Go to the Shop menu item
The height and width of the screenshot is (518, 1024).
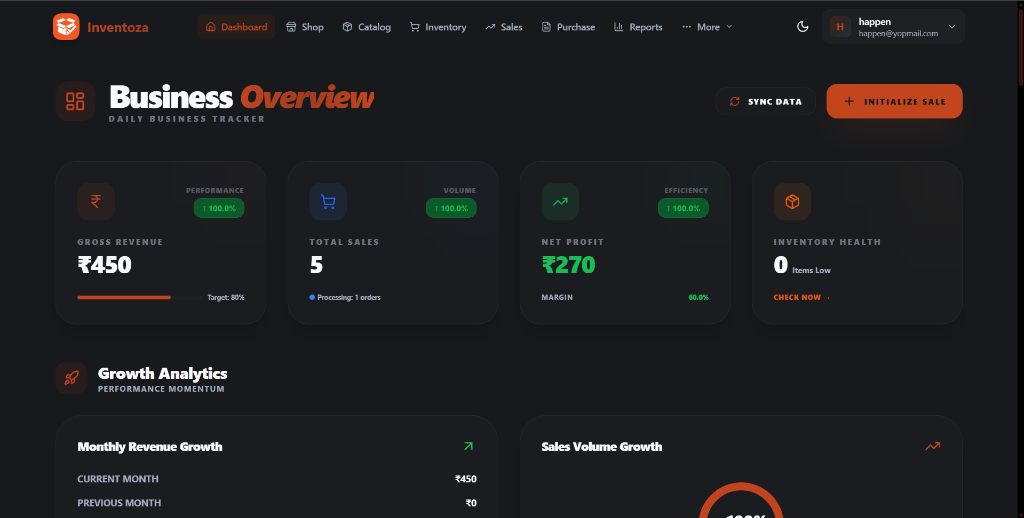[305, 27]
